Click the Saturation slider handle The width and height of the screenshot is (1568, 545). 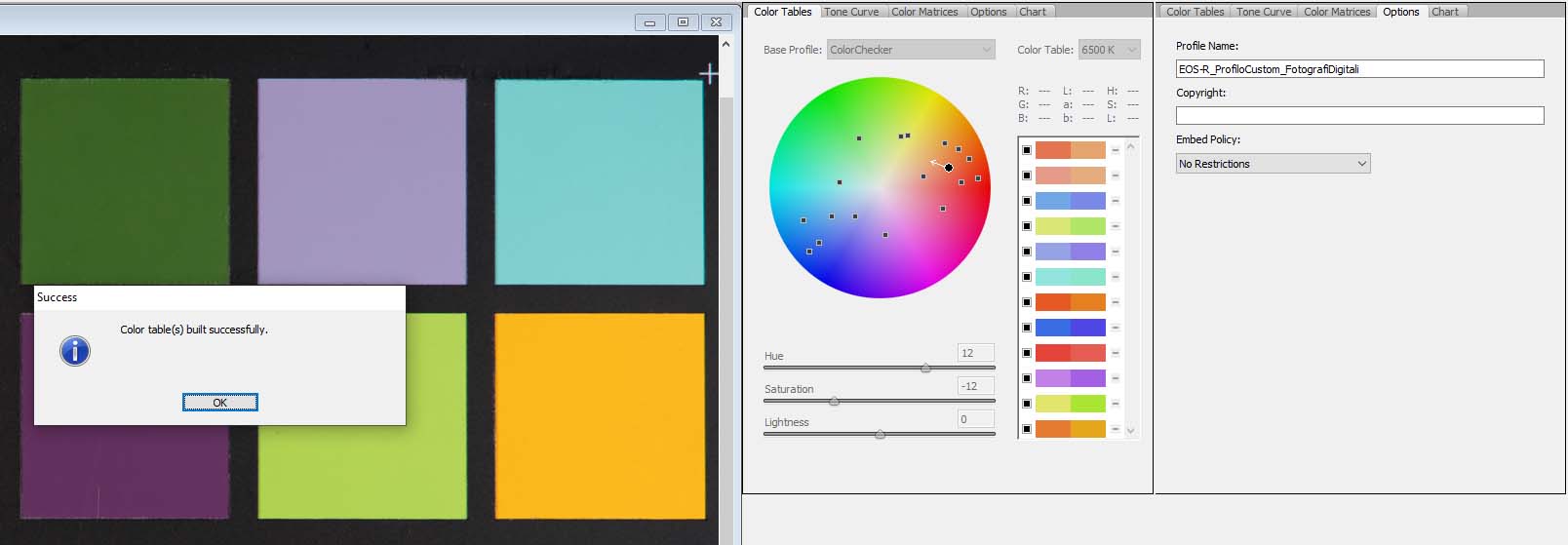click(x=834, y=401)
